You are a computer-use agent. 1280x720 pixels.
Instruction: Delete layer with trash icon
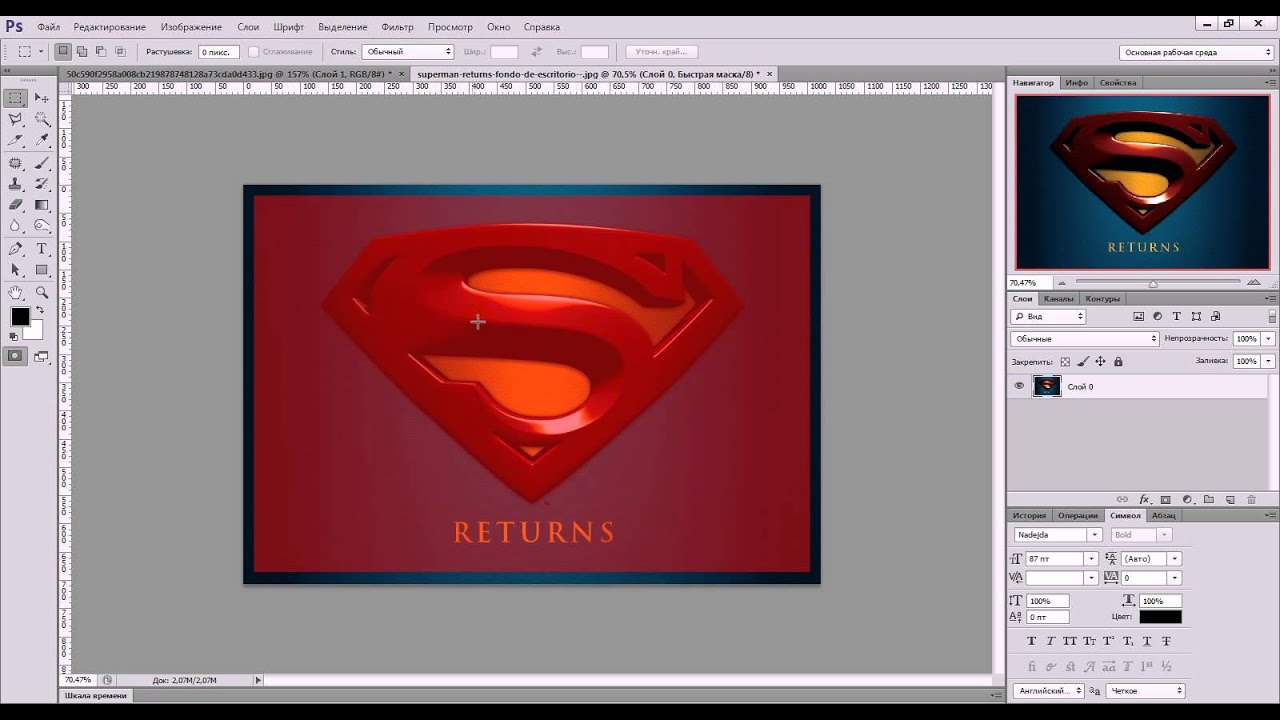(1251, 499)
